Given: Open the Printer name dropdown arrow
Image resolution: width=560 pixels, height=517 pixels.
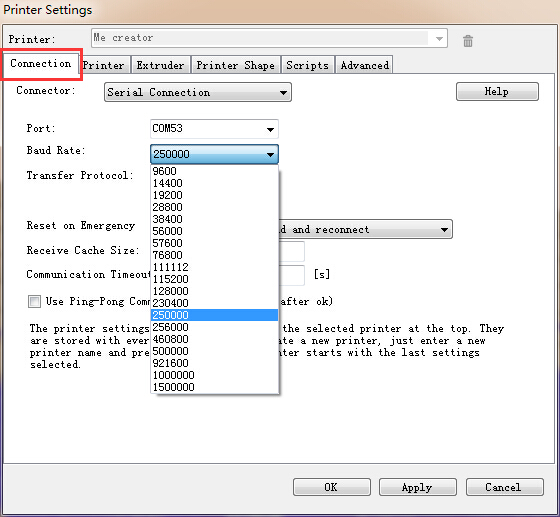Looking at the screenshot, I should (x=439, y=39).
